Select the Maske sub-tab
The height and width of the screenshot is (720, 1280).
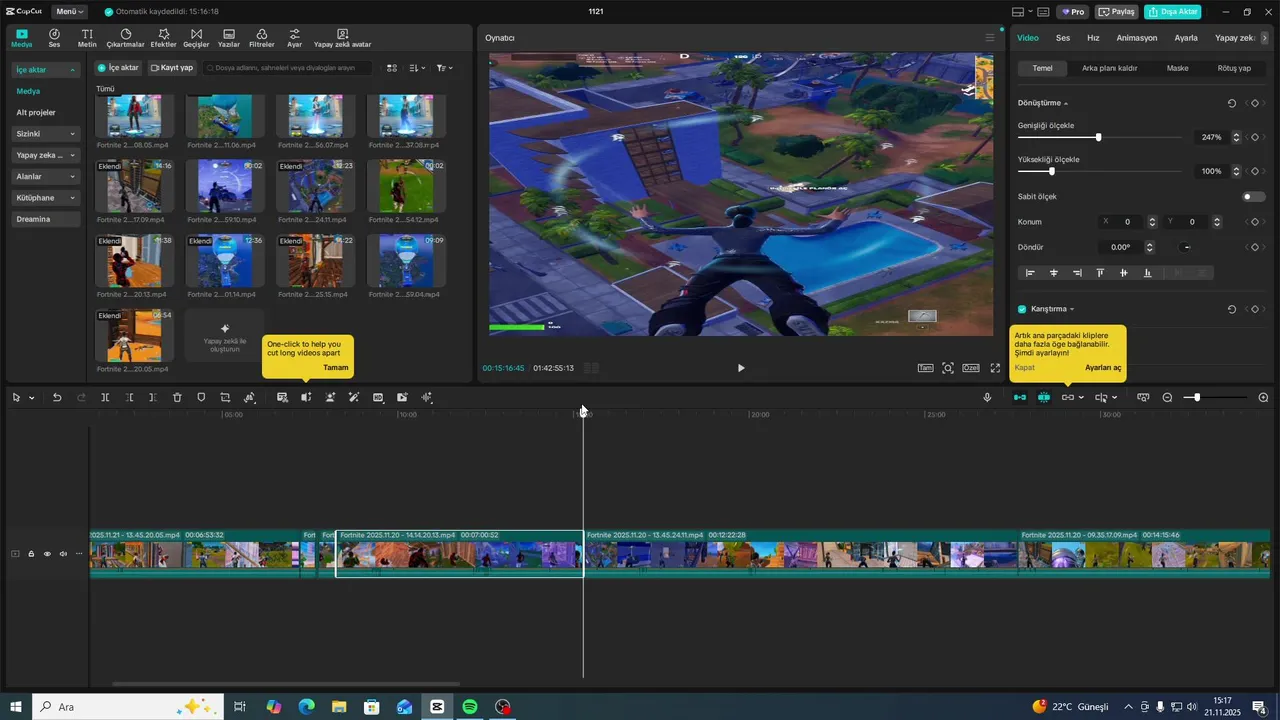(x=1177, y=68)
